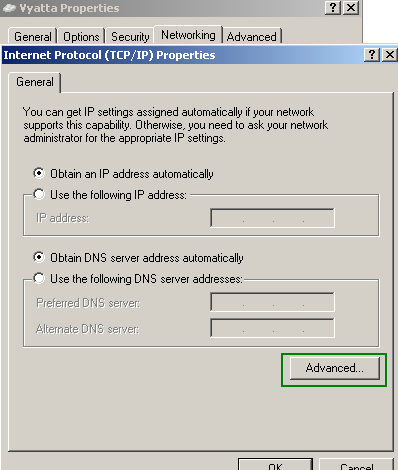Screen dimensions: 398x470
Task: Click the help question mark in Vyatta Properties
Action: [333, 8]
